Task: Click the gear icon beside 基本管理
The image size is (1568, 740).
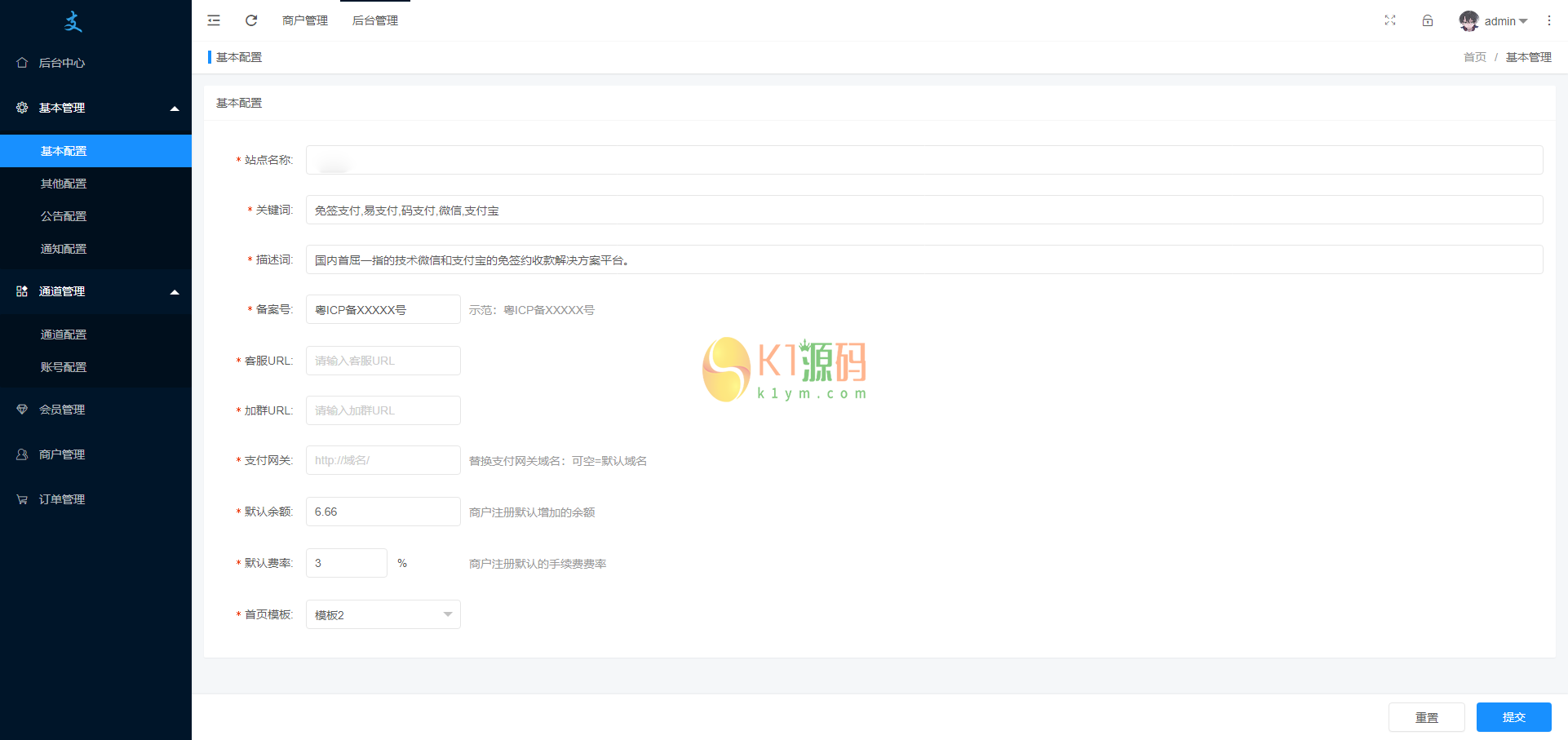Action: [x=22, y=108]
